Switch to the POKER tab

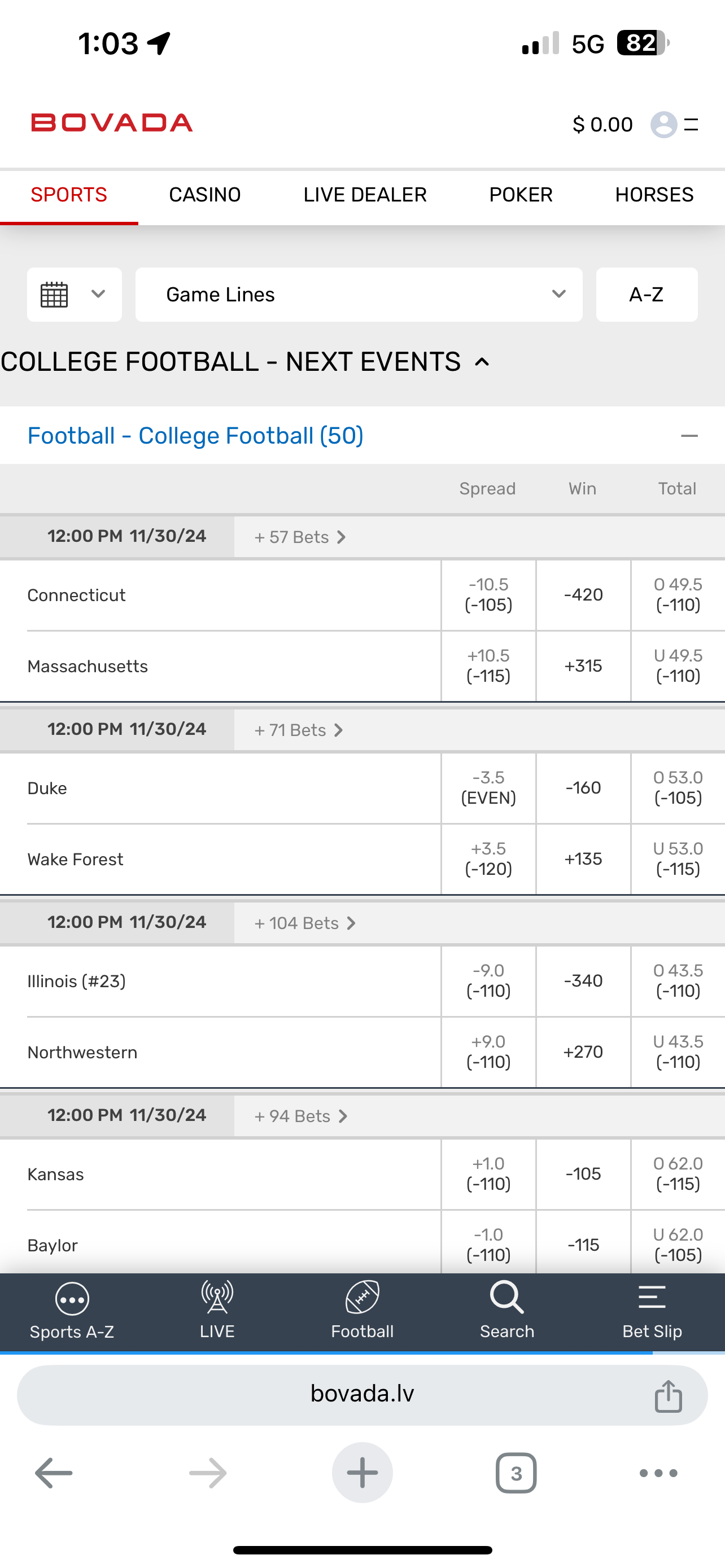[521, 195]
